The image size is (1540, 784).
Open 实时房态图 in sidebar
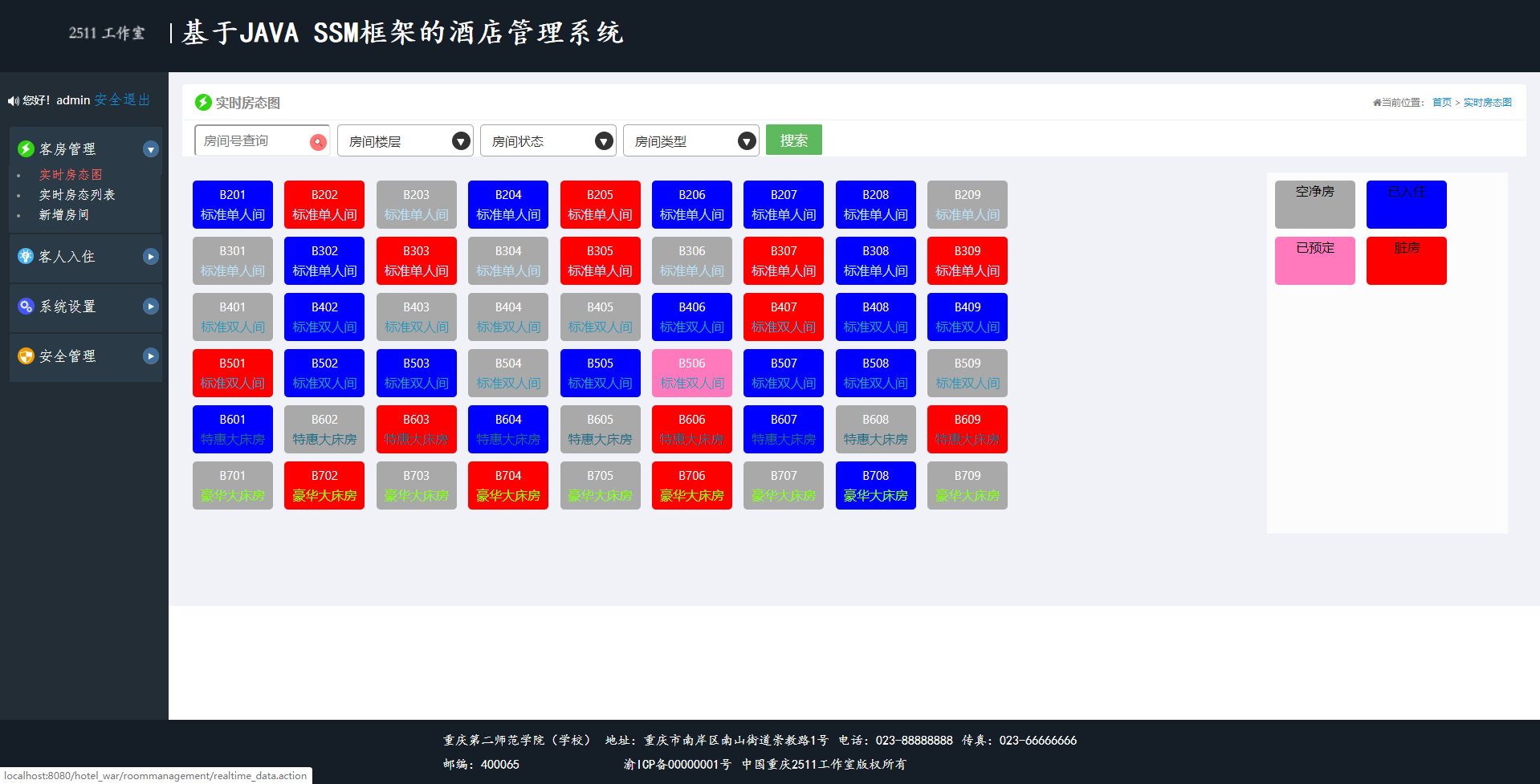71,175
